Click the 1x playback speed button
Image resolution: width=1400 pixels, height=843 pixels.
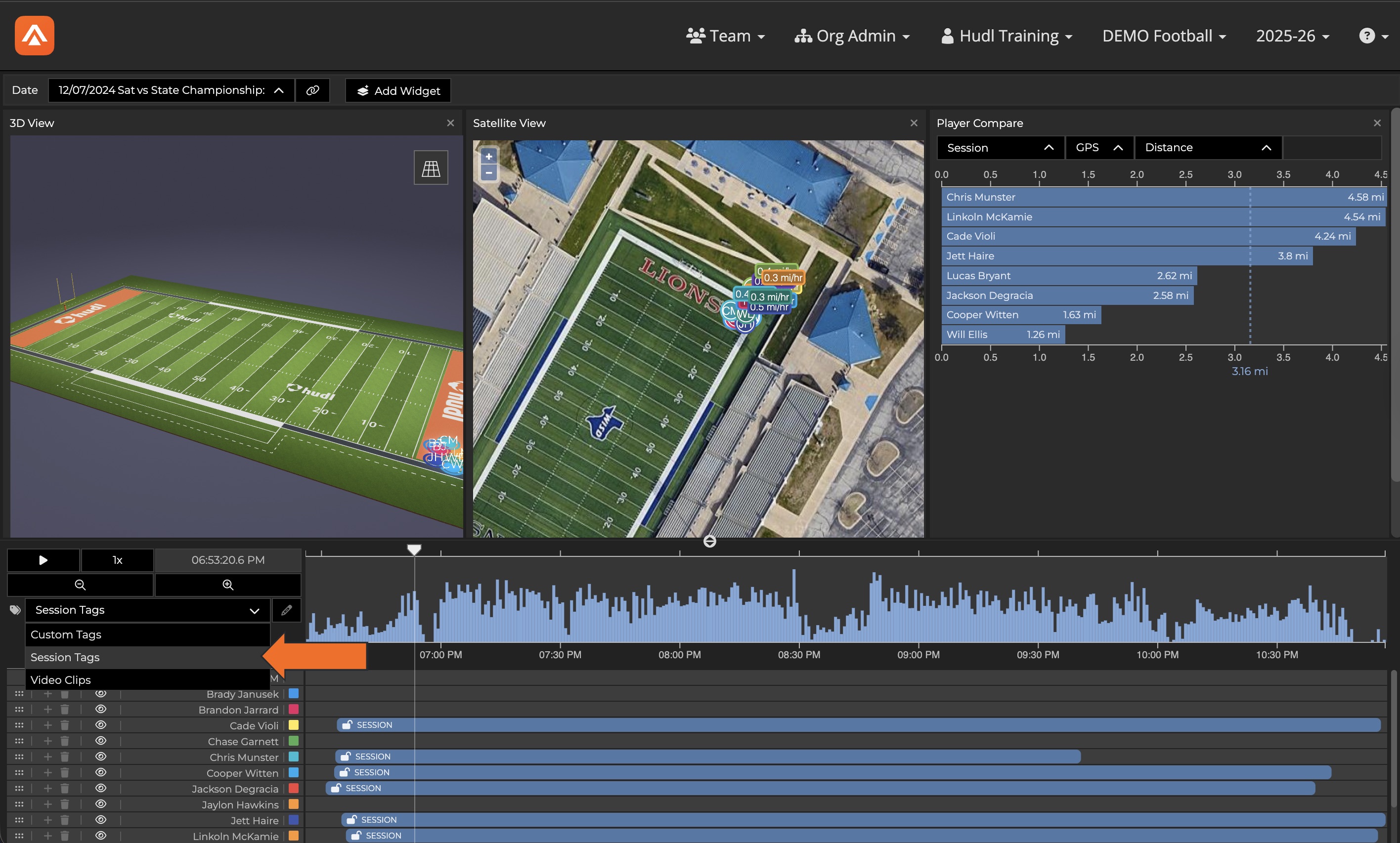pos(118,560)
